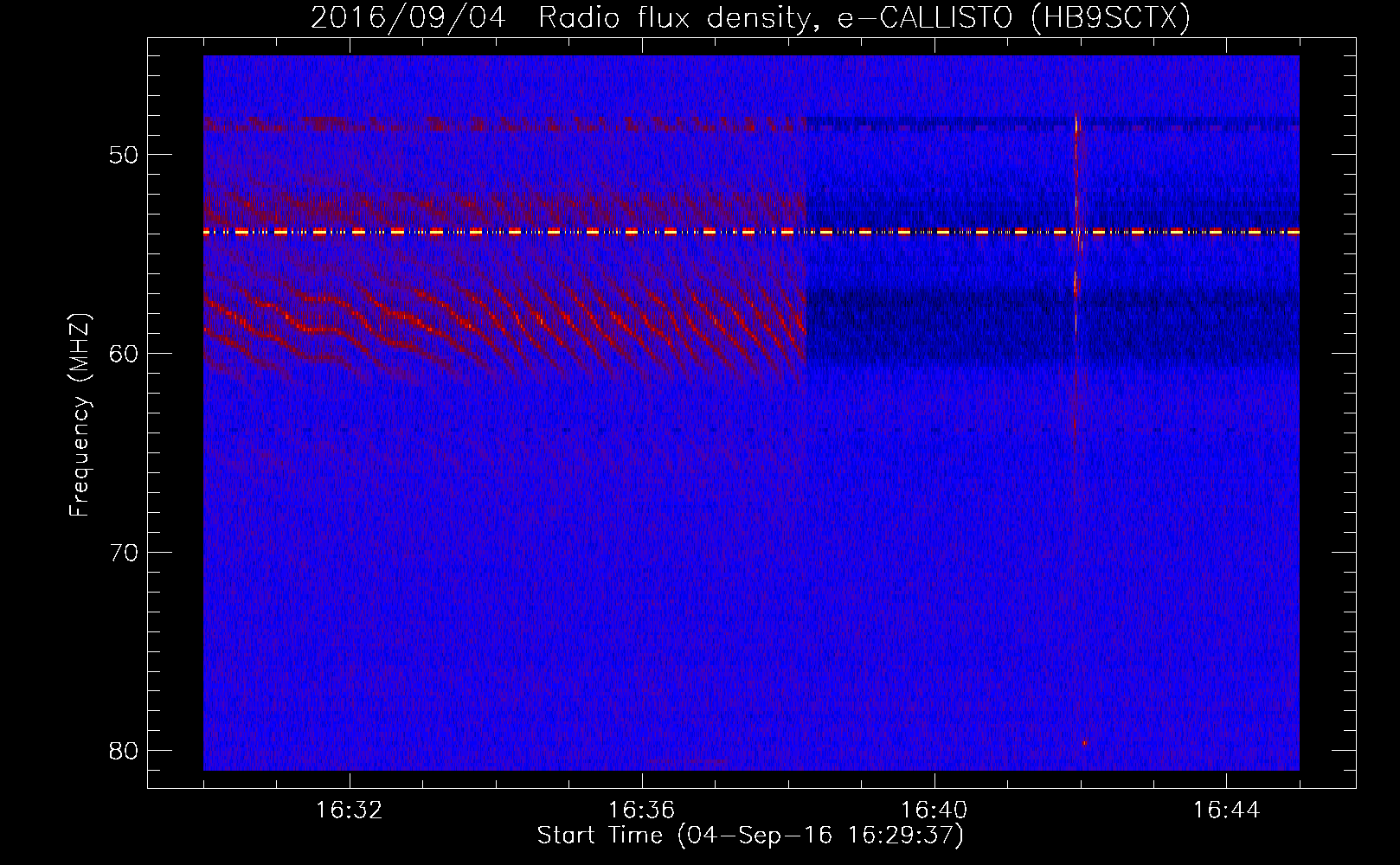1400x865 pixels.
Task: Click the plot title '2016/09/04 Radio flux density, e-CALLISTO (HB9SCTX)'
Action: click(x=750, y=17)
